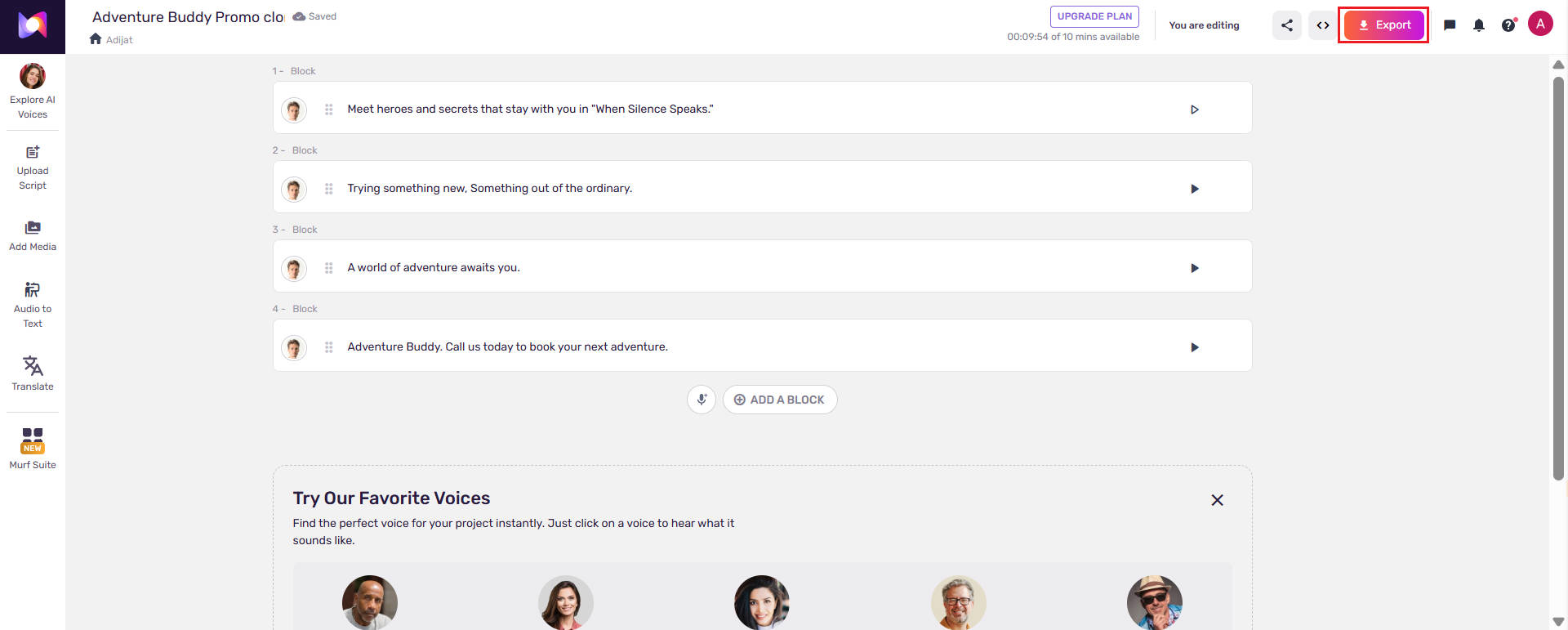Open the account avatar menu

pos(1540,24)
